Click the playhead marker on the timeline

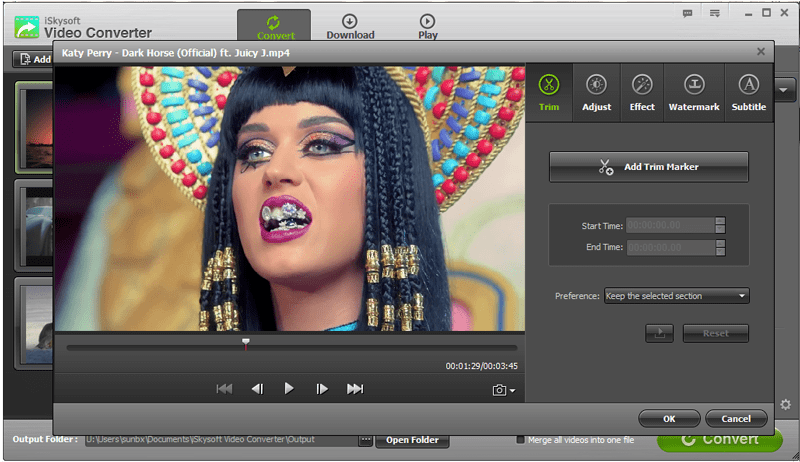tap(246, 342)
